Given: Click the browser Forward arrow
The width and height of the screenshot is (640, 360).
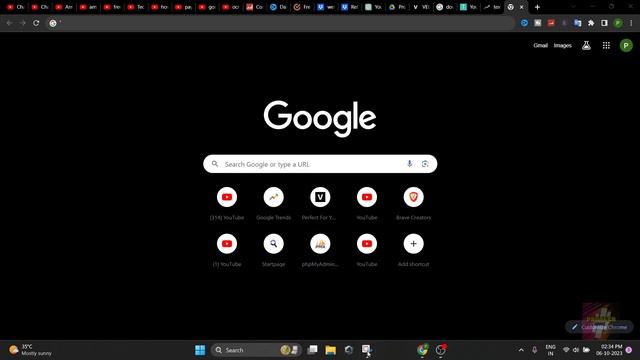Looking at the screenshot, I should click(22, 23).
